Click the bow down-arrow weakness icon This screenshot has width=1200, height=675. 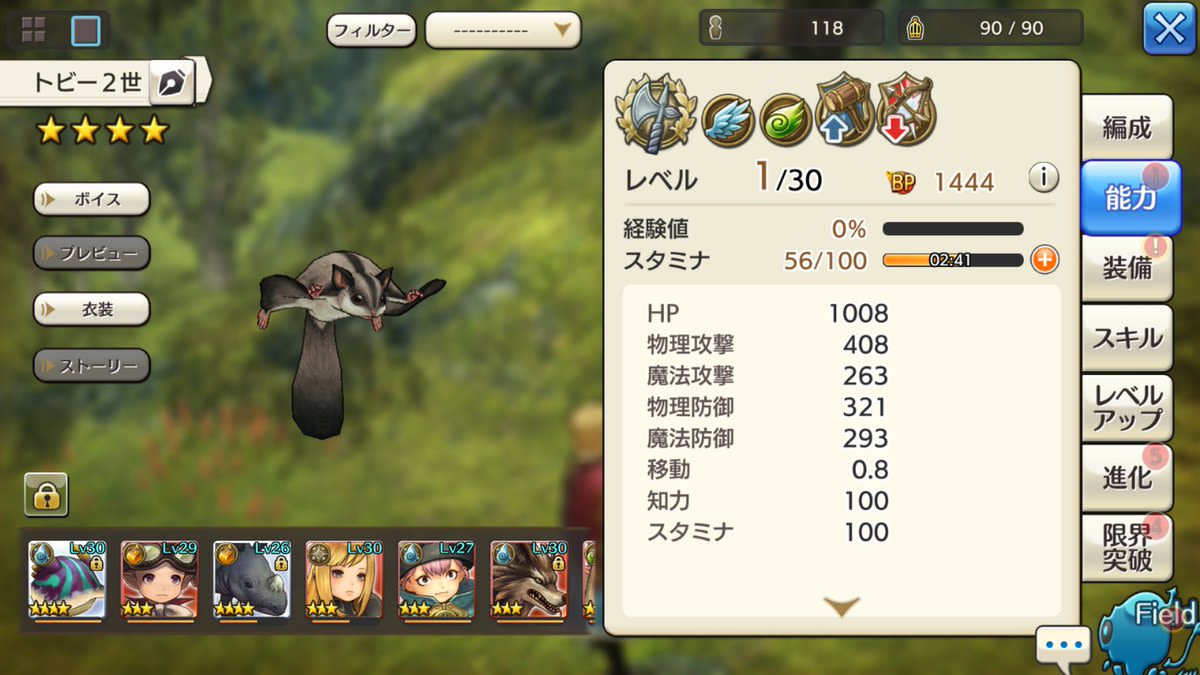pos(905,110)
